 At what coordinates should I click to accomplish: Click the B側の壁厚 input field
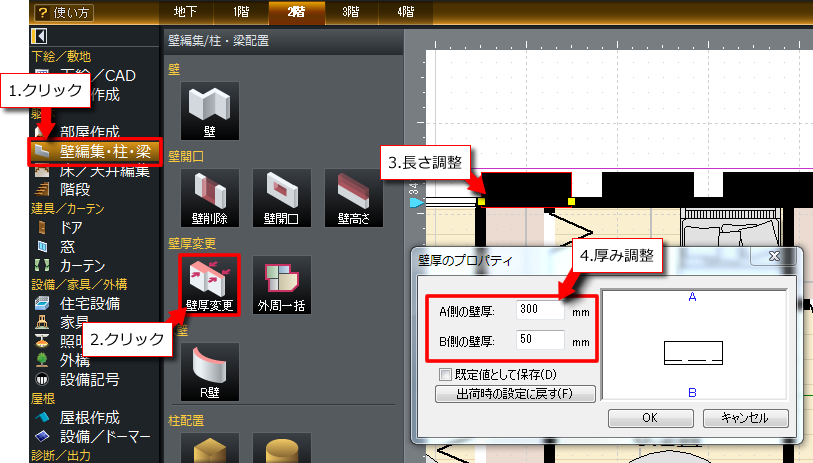[540, 340]
